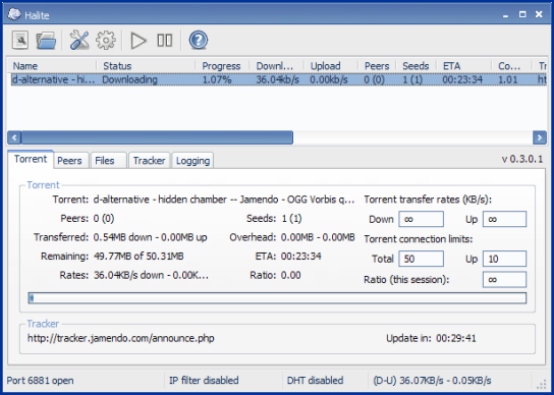Sort by the Seeds column header
Image resolution: width=554 pixels, height=395 pixels.
(x=416, y=66)
